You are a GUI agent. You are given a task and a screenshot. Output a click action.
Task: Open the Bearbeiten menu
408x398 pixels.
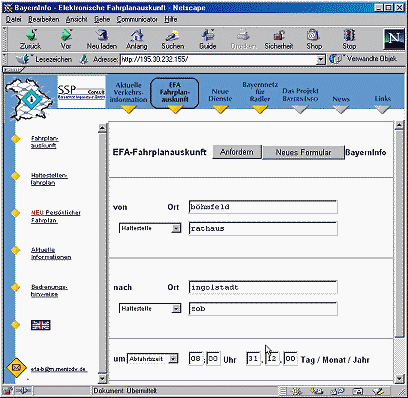point(44,19)
